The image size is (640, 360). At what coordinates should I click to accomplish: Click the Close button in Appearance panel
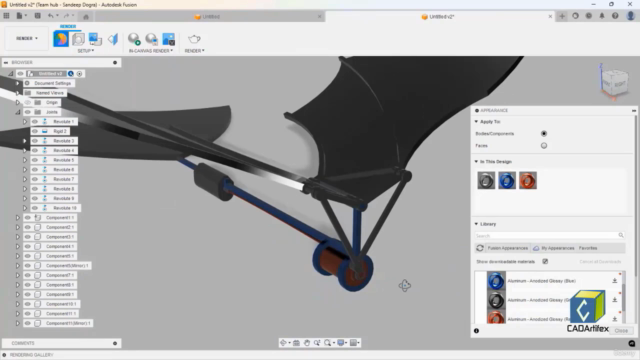point(621,331)
